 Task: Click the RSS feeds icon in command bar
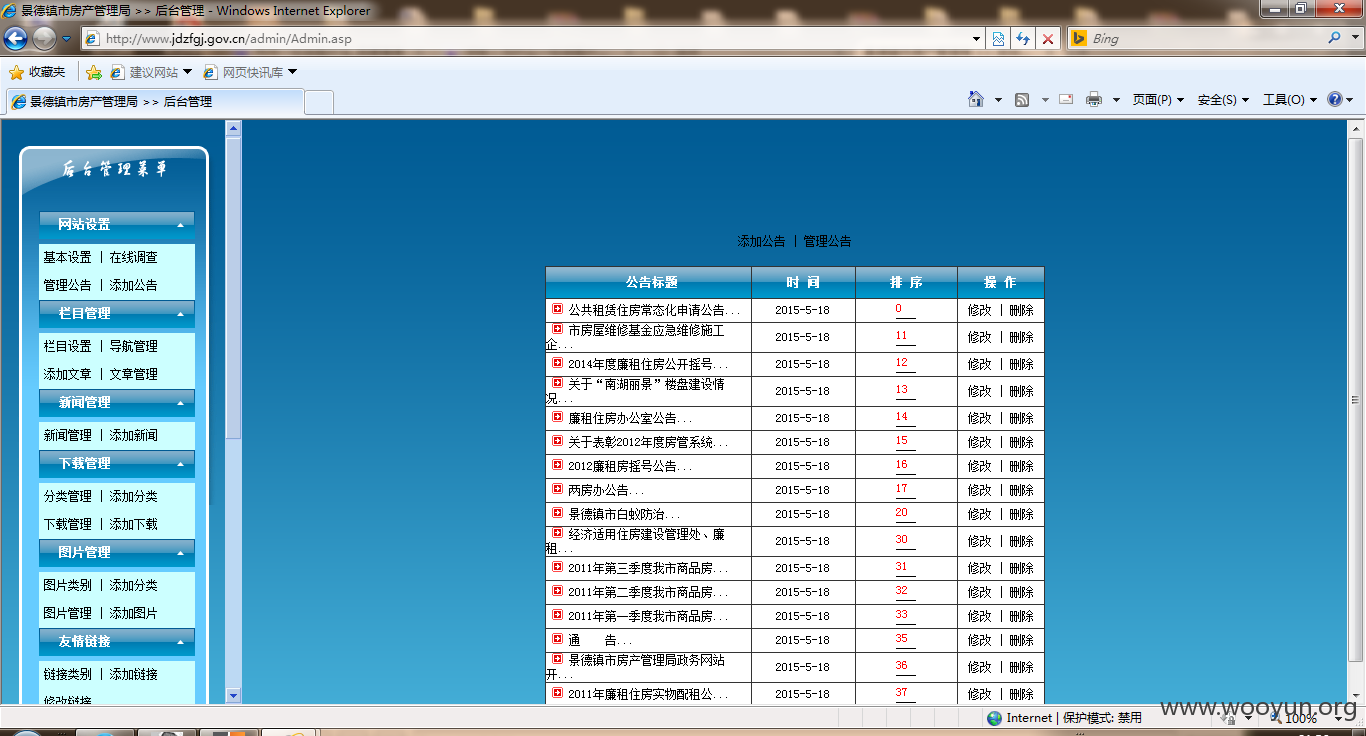pyautogui.click(x=1022, y=100)
